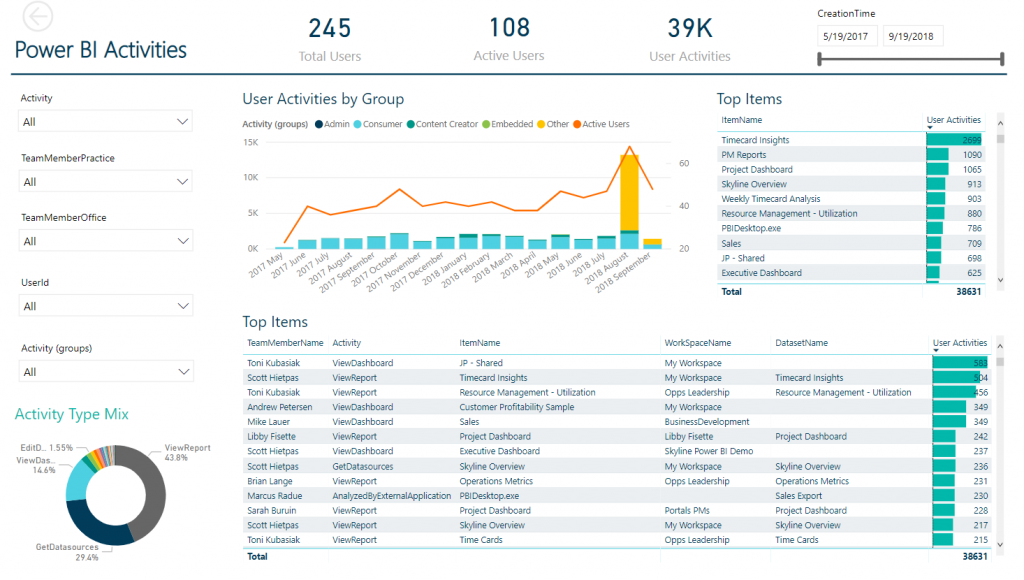Click the CreationTime end date field
The height and width of the screenshot is (580, 1024).
[x=912, y=36]
